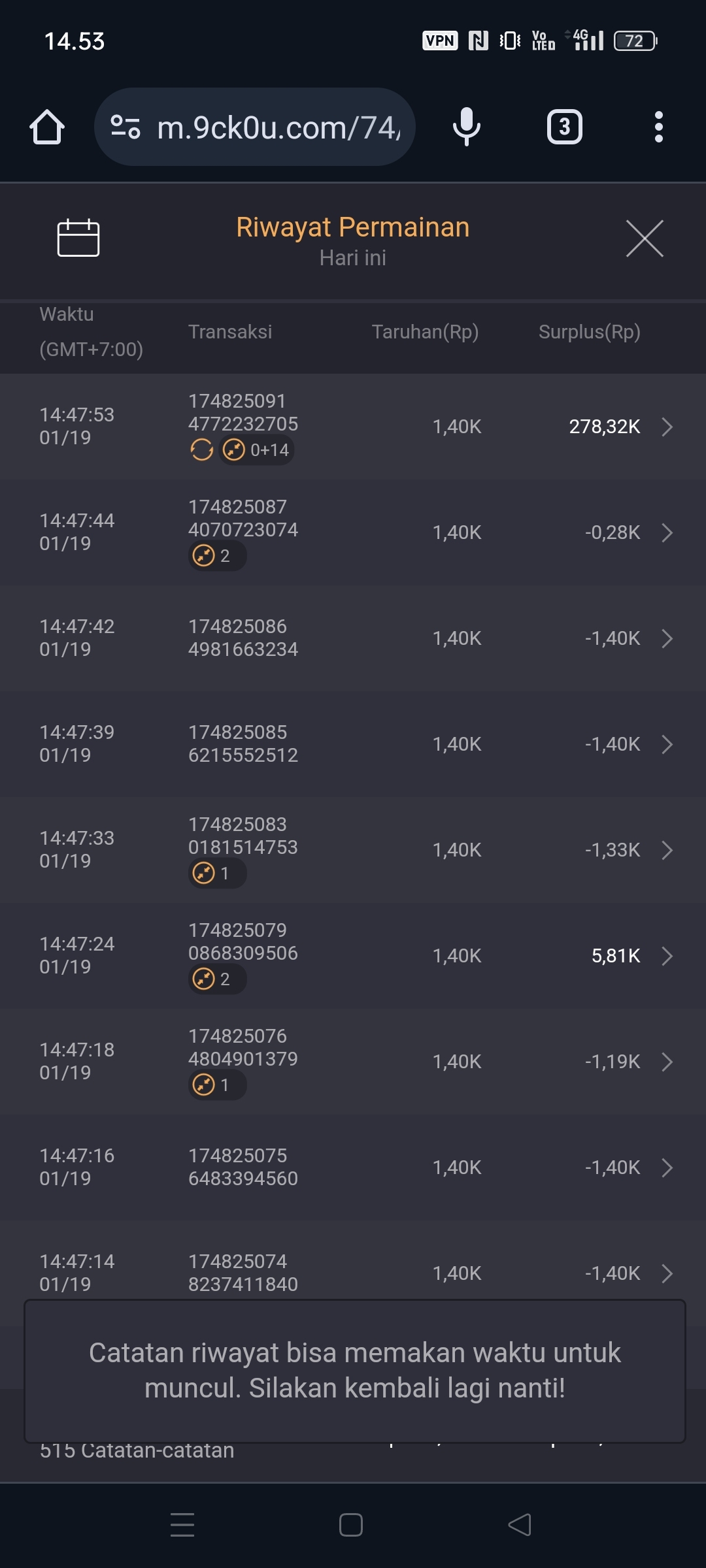Tap the Android back navigation button
The height and width of the screenshot is (1568, 706).
(x=520, y=1525)
